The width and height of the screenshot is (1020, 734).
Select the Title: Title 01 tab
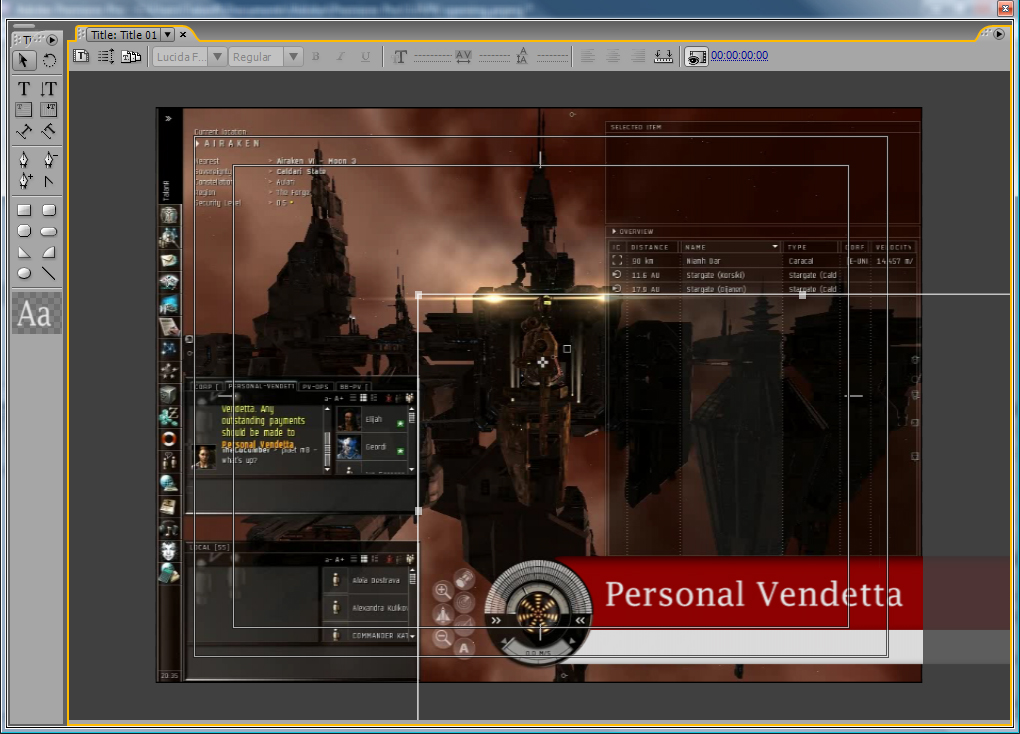pos(124,34)
